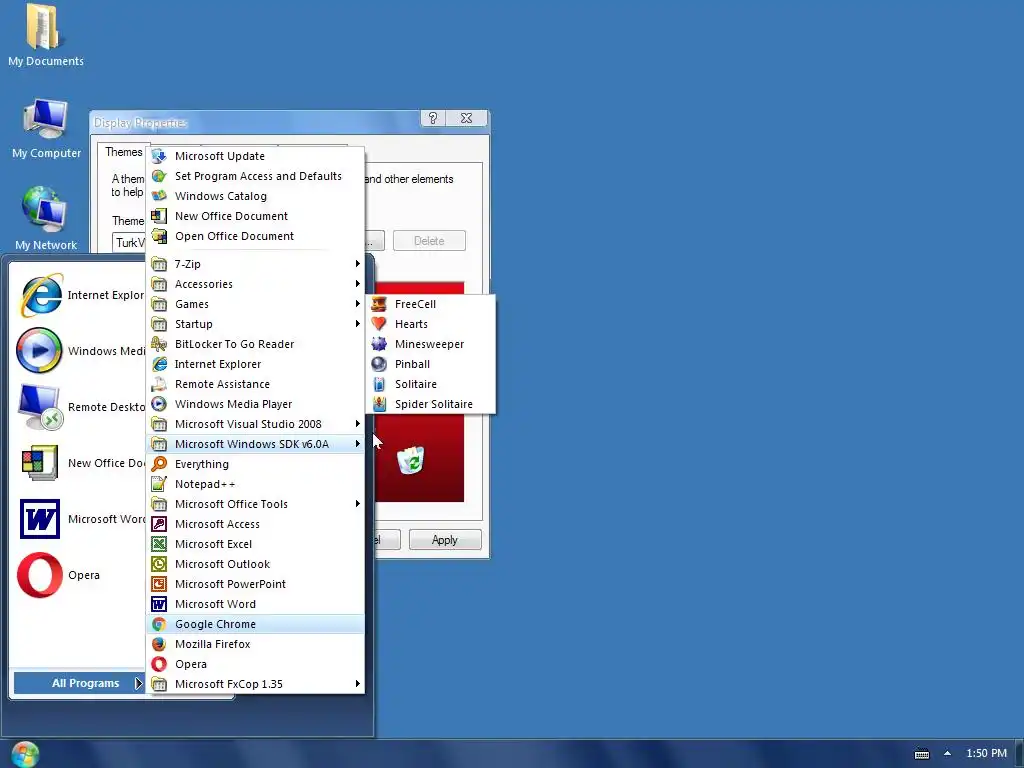The width and height of the screenshot is (1024, 768).
Task: Click the 1:50 PM clock
Action: tap(986, 753)
